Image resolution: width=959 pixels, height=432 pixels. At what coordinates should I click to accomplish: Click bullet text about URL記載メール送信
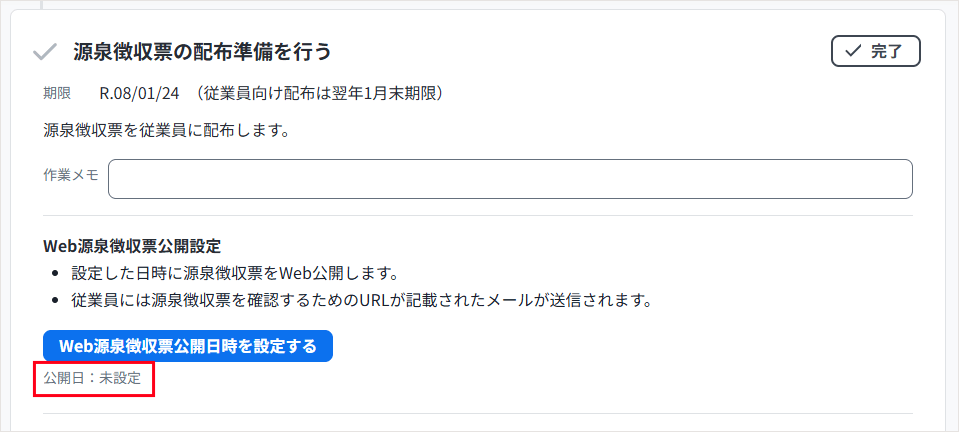[x=362, y=300]
